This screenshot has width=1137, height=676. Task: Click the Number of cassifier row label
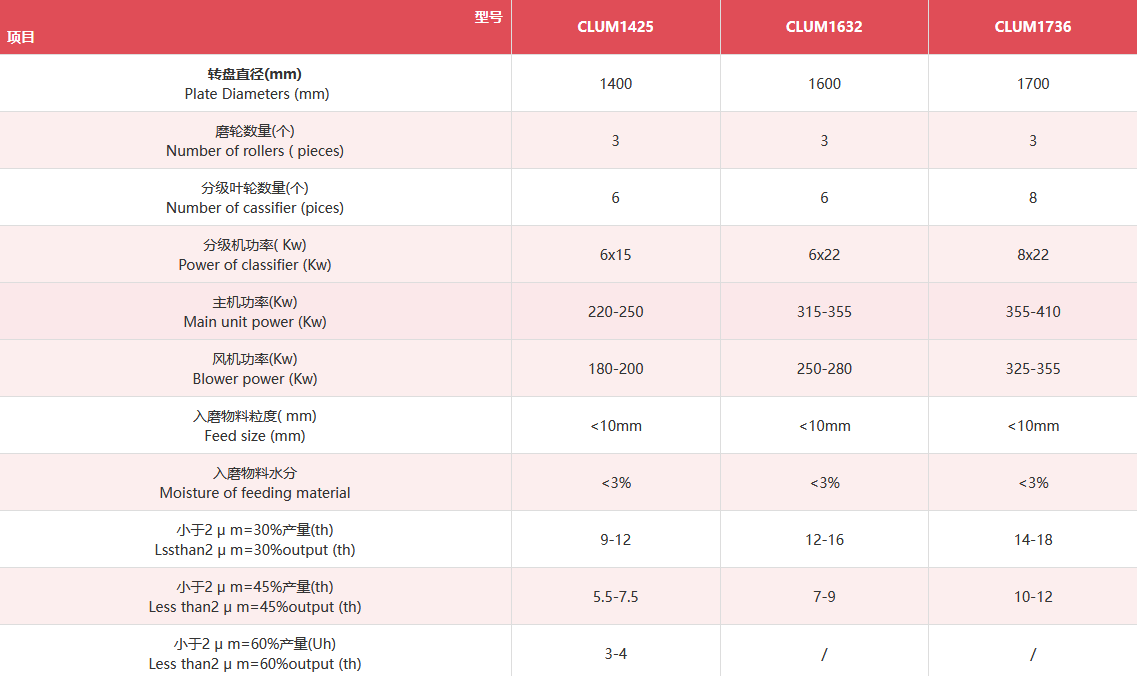tap(255, 198)
